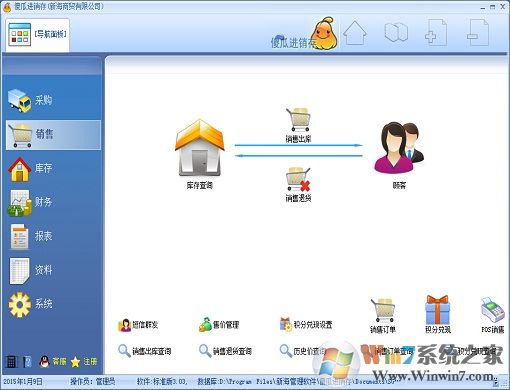Image resolution: width=510 pixels, height=390 pixels.
Task: Open 销售退货查询 search link
Action: pos(225,351)
